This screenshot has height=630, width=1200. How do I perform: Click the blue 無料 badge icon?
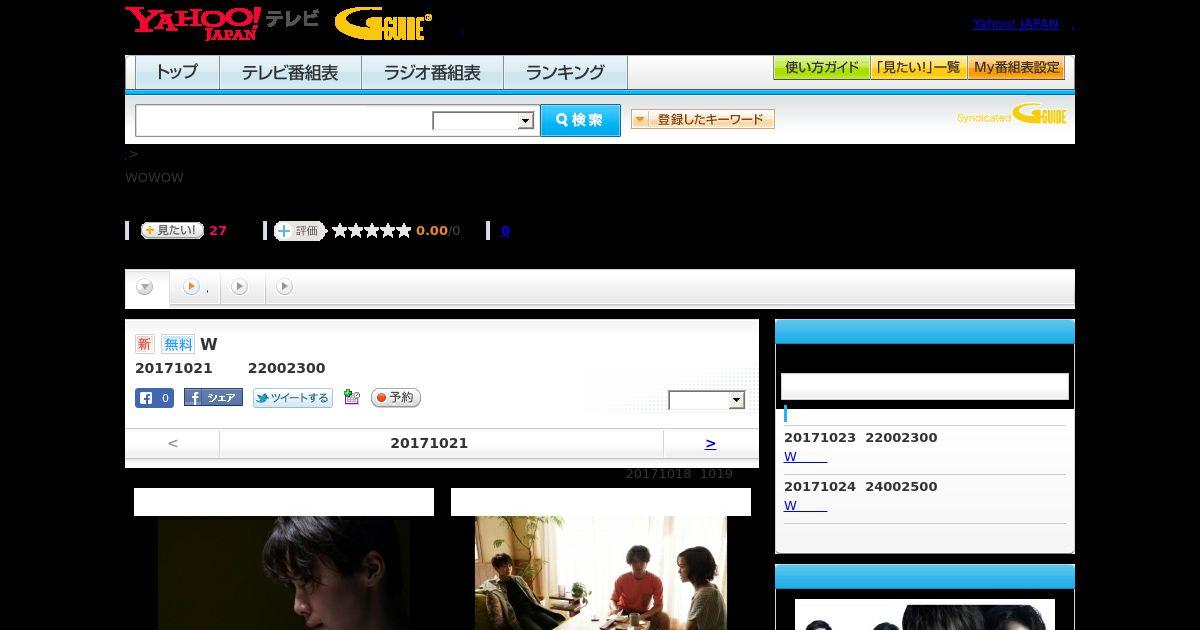tap(178, 344)
